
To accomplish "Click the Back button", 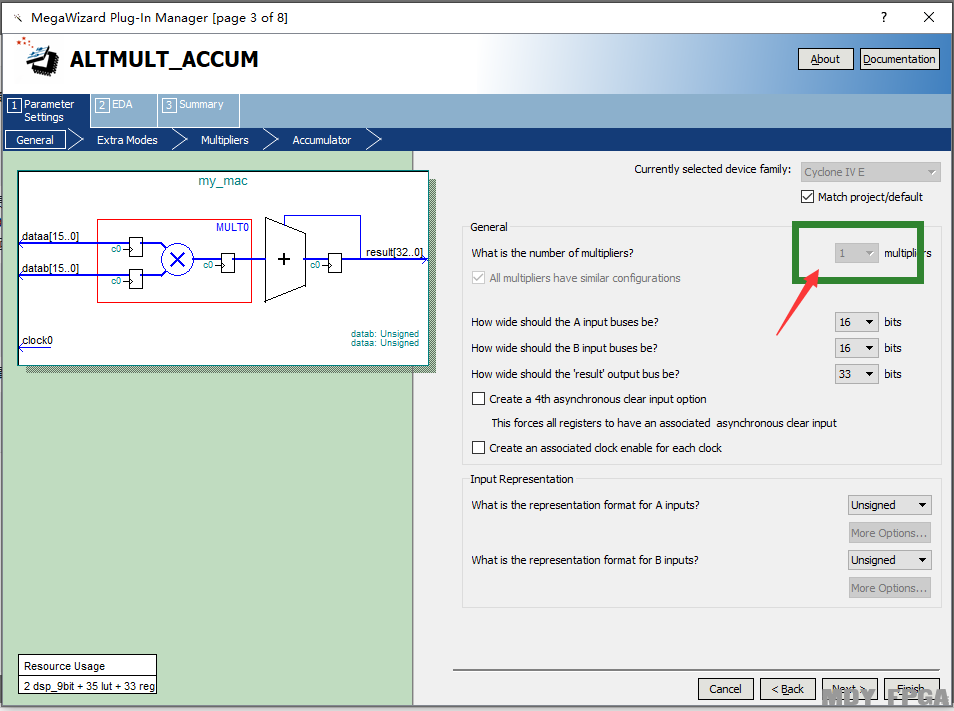I will coord(788,688).
